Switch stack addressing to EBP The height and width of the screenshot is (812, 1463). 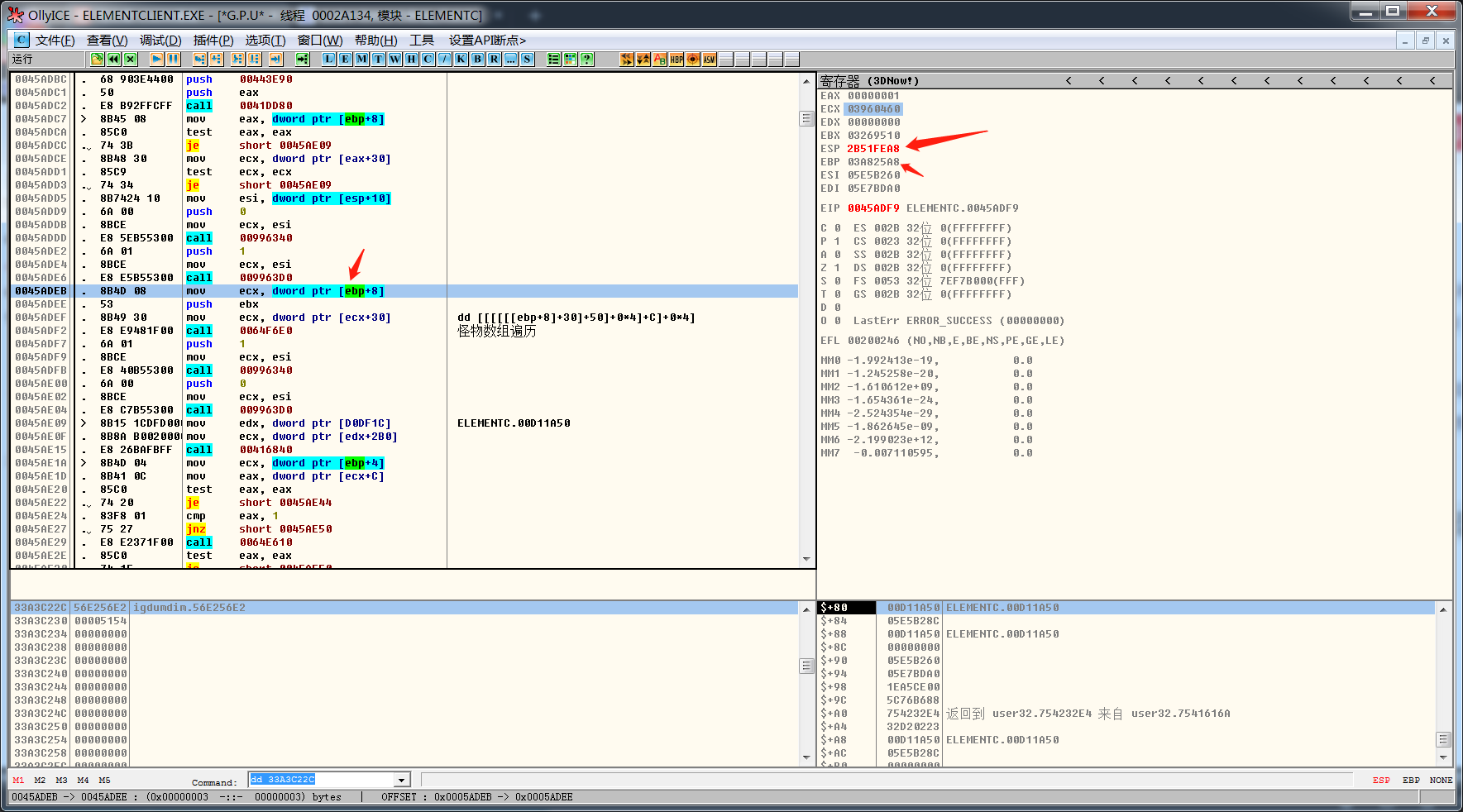[1412, 780]
